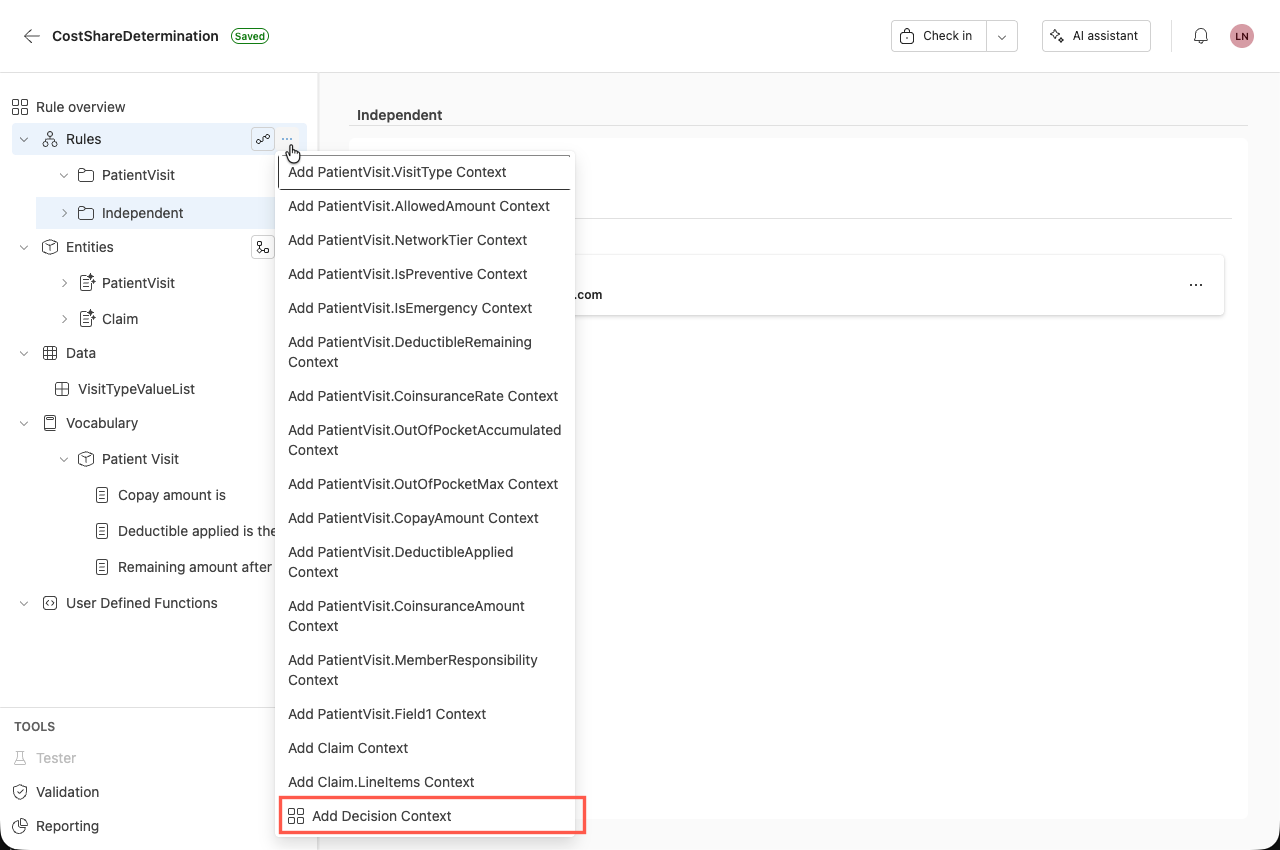Open the entity diagram icon beside Entities
This screenshot has height=850, width=1280.
[x=263, y=247]
